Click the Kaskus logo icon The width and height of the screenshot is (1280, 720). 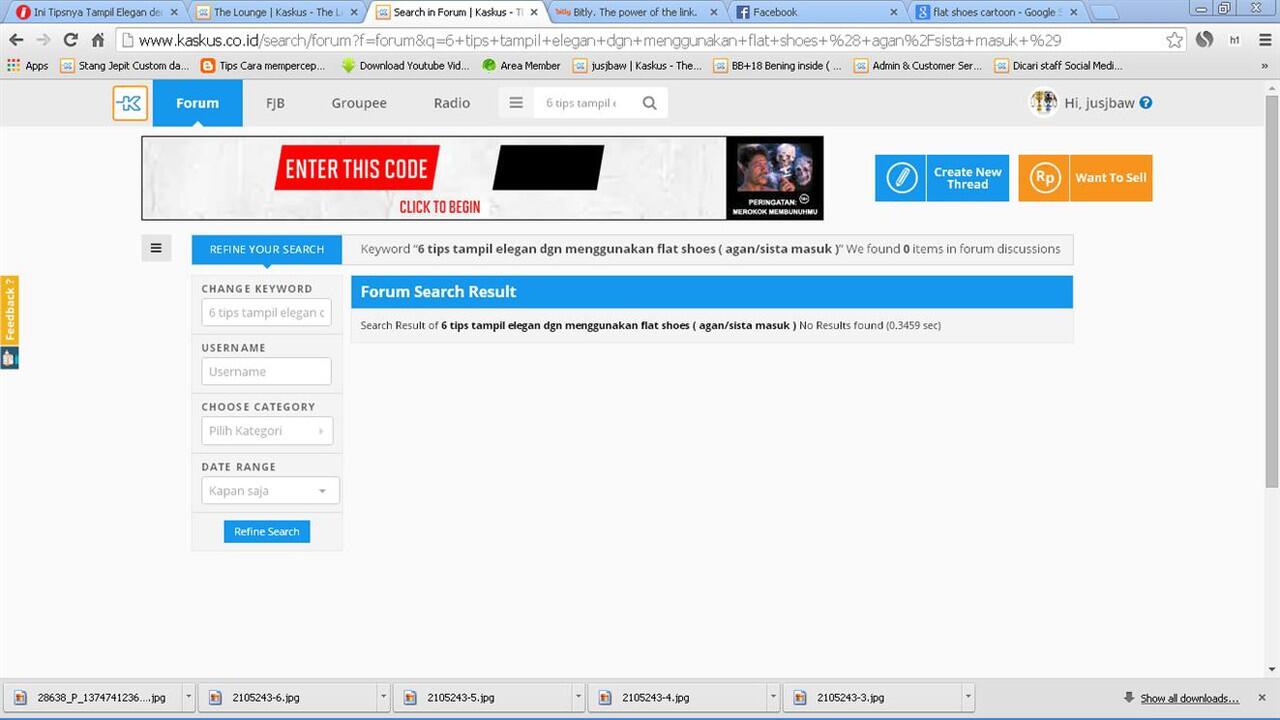pos(130,103)
